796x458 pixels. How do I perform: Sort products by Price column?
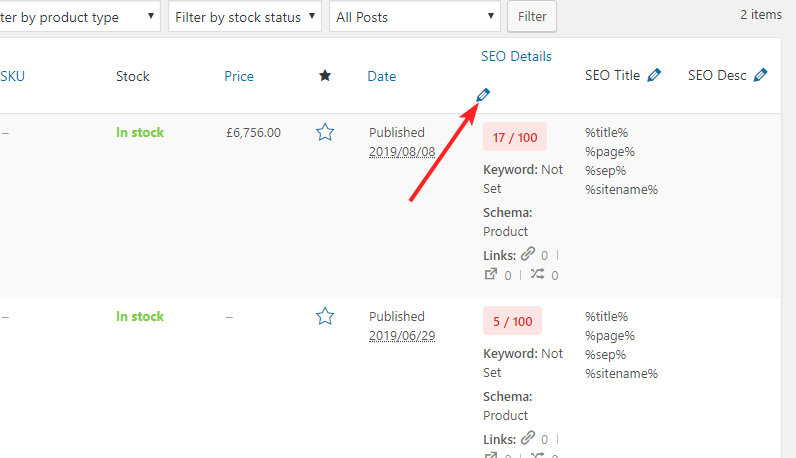(239, 76)
